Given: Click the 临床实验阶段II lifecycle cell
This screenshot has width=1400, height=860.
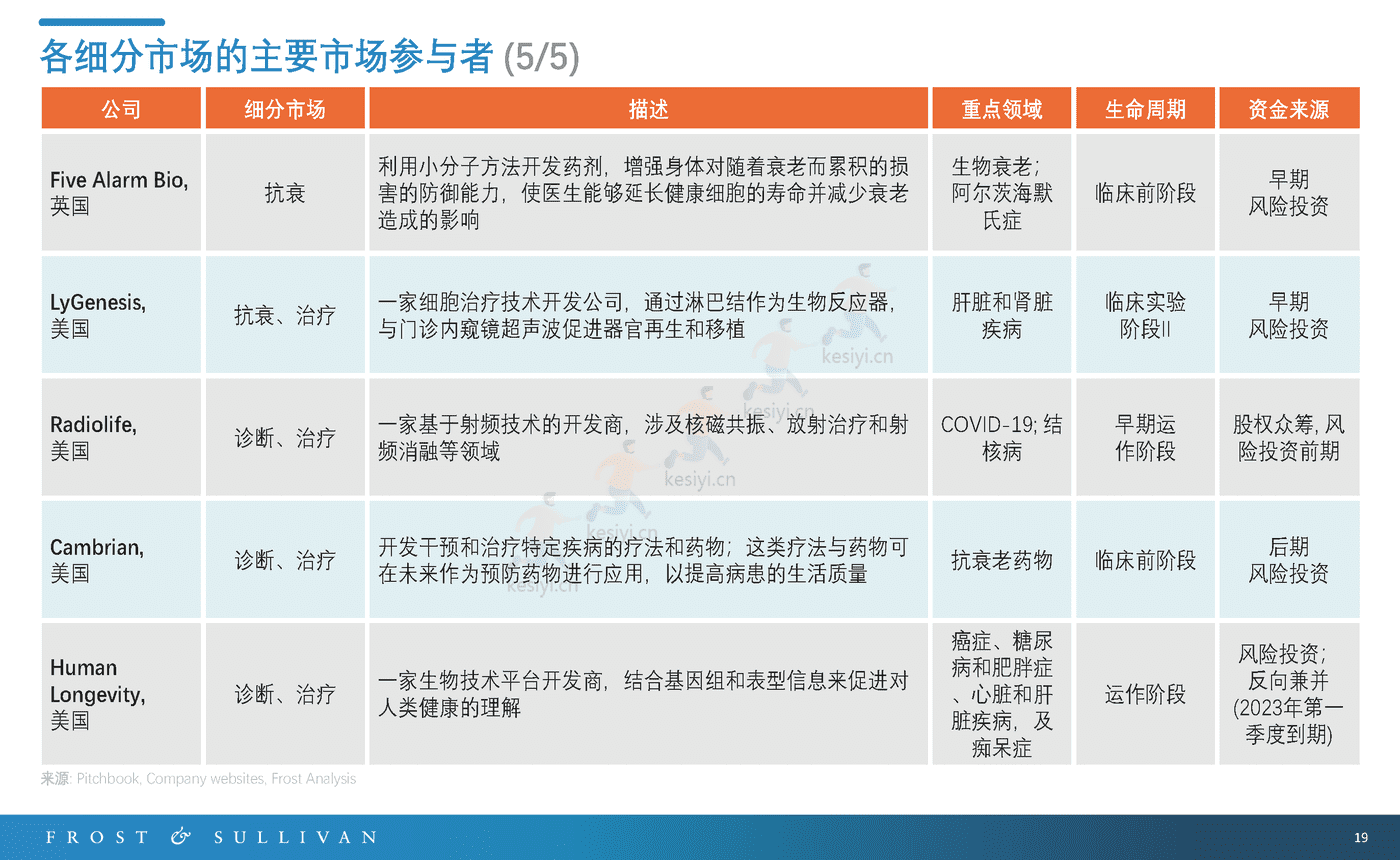Looking at the screenshot, I should (x=1145, y=315).
